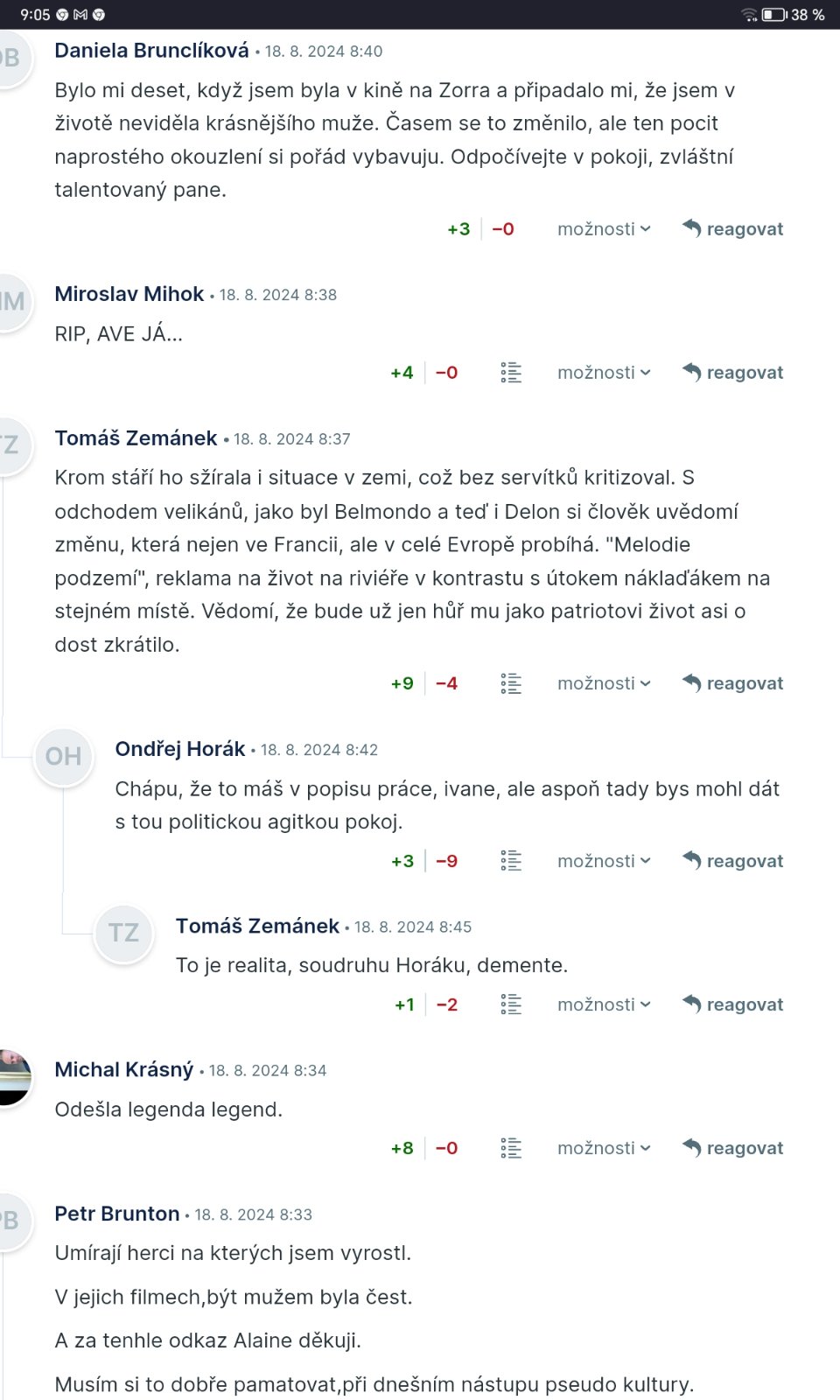Open možnosti dropdown on Miroslav Mihok's comment
The height and width of the screenshot is (1400, 840).
pyautogui.click(x=604, y=373)
